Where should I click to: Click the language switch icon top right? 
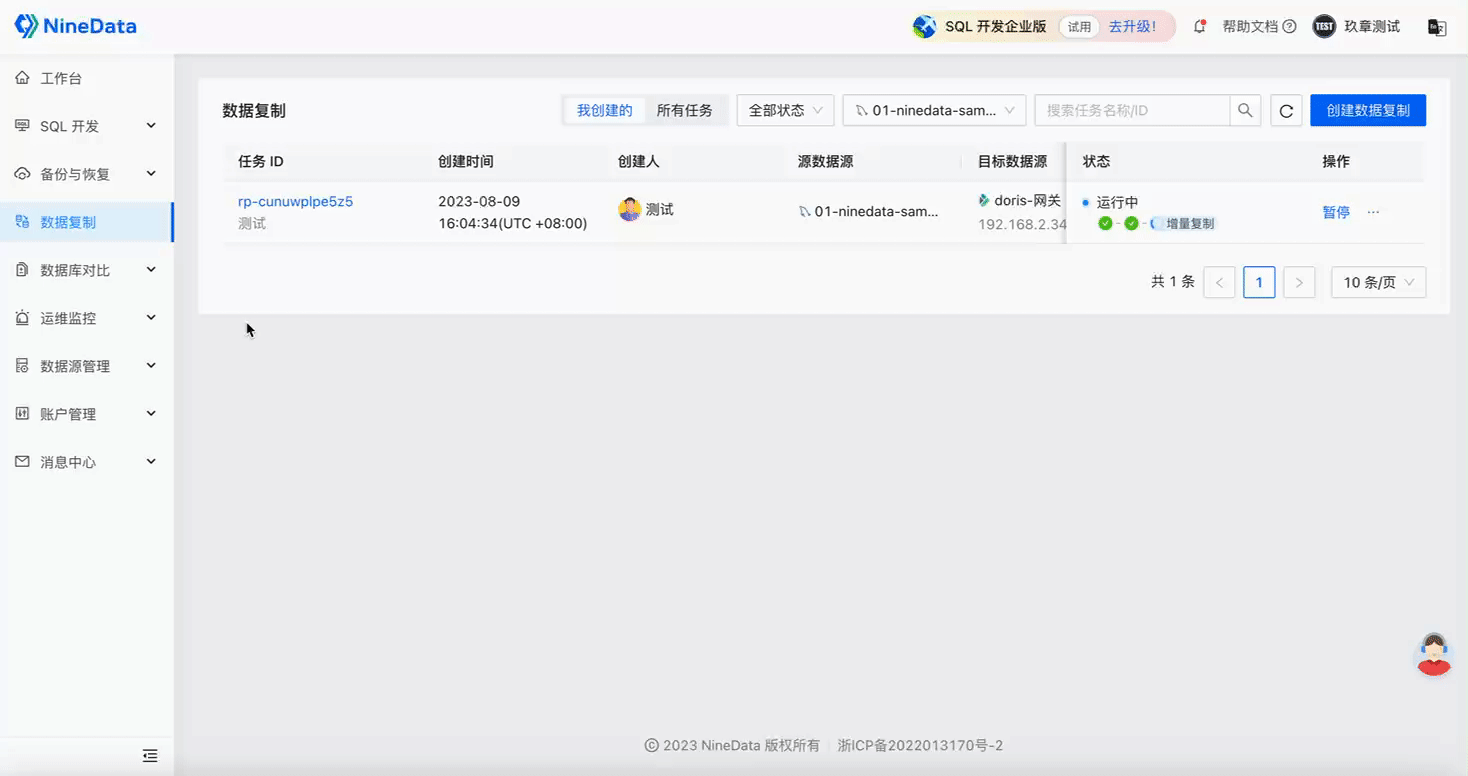[x=1437, y=27]
